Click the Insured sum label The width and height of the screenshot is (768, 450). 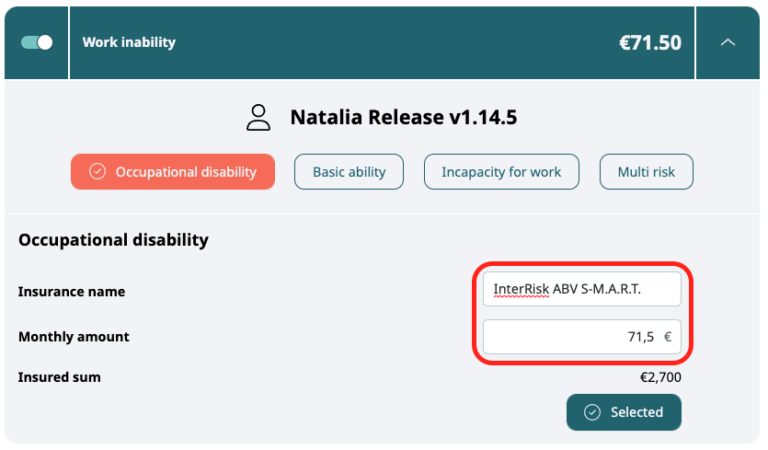[59, 377]
